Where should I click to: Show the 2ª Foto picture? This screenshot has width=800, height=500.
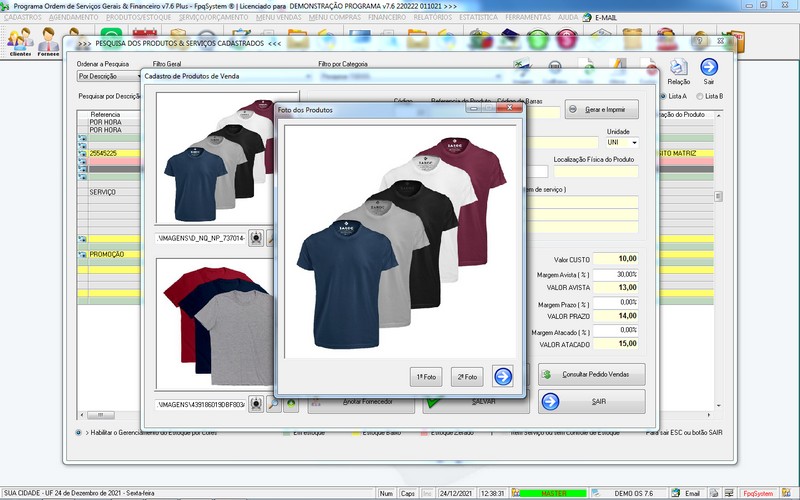467,376
